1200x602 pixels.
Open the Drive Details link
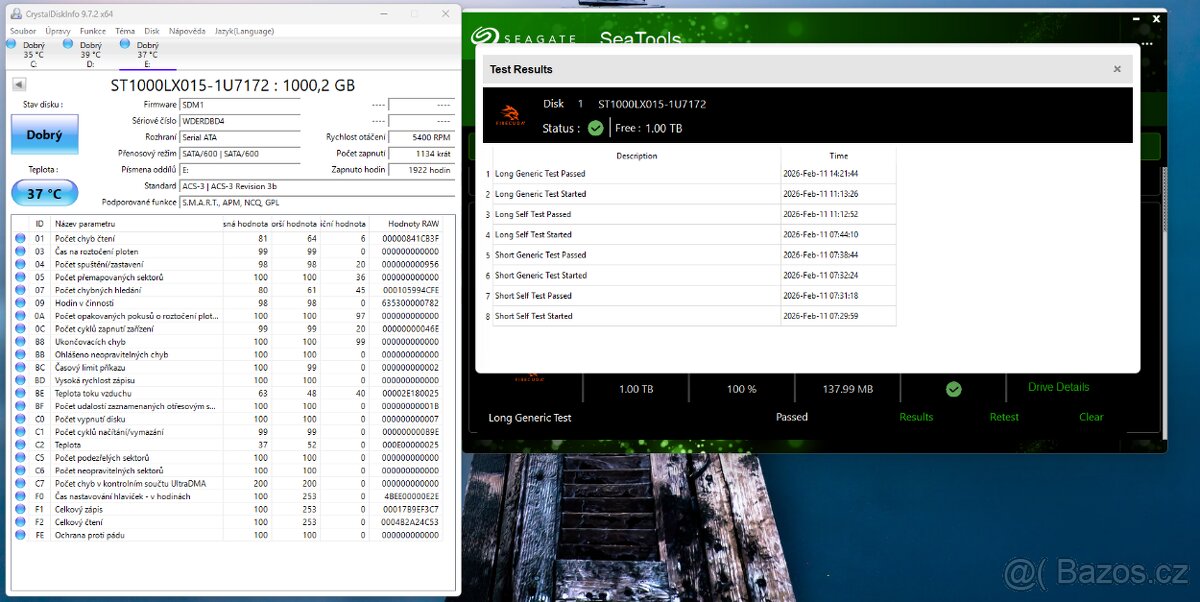coord(1058,387)
